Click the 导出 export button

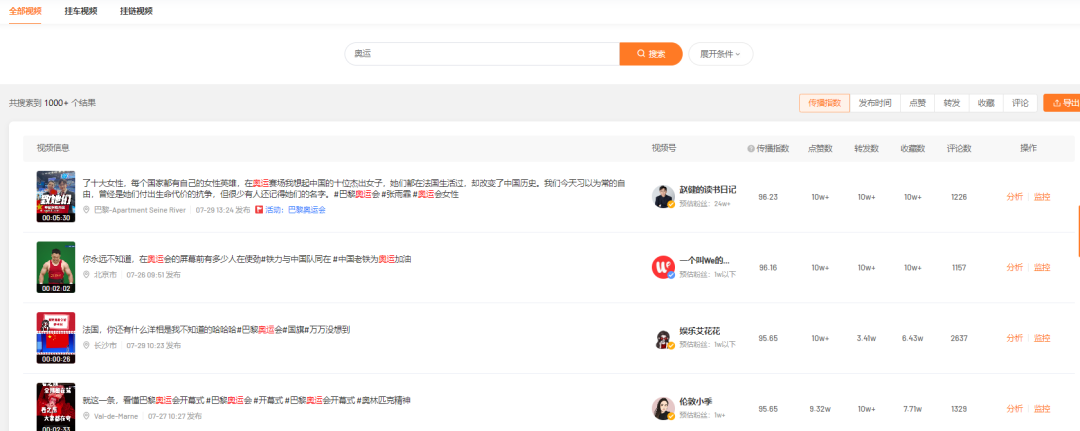pos(1064,103)
